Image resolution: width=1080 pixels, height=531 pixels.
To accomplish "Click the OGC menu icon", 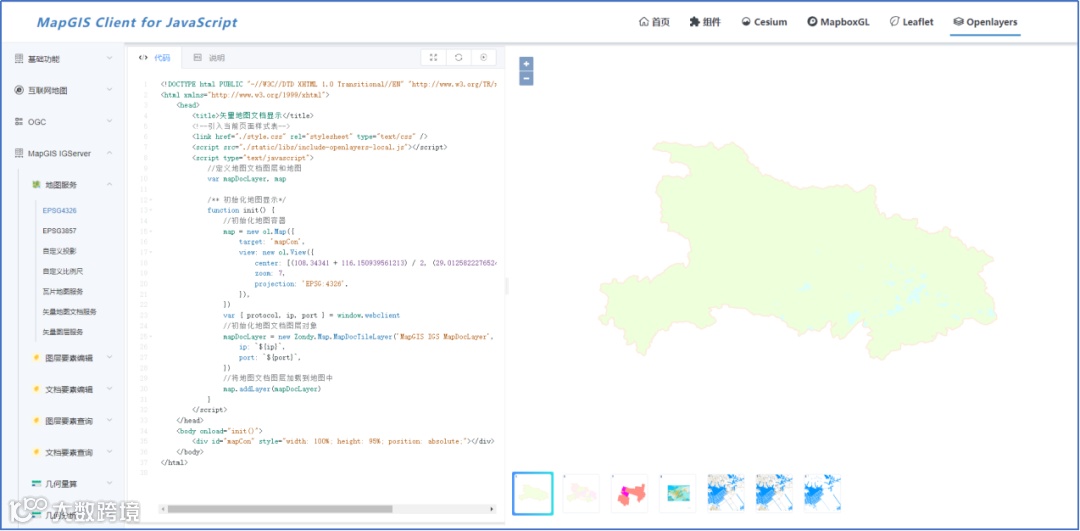I will tap(19, 122).
